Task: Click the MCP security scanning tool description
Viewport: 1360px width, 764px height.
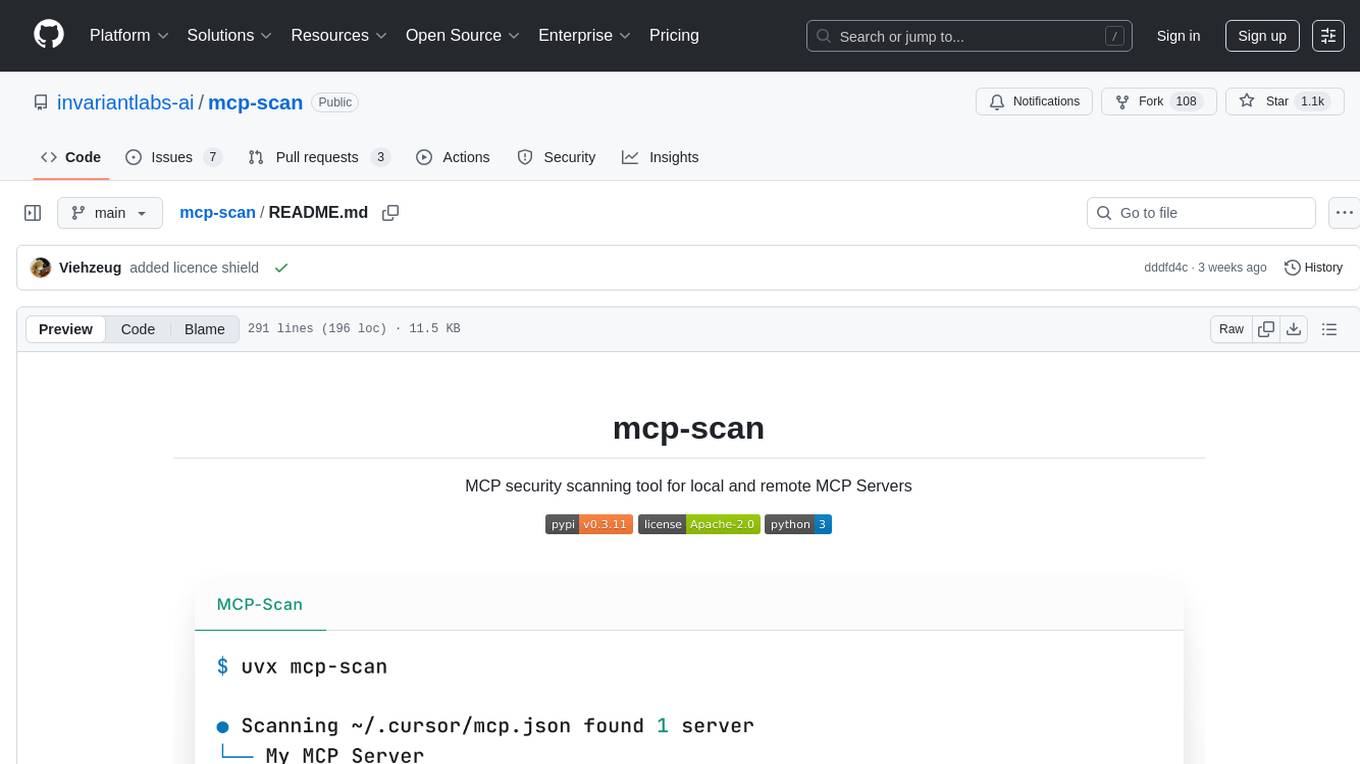Action: pyautogui.click(x=688, y=486)
